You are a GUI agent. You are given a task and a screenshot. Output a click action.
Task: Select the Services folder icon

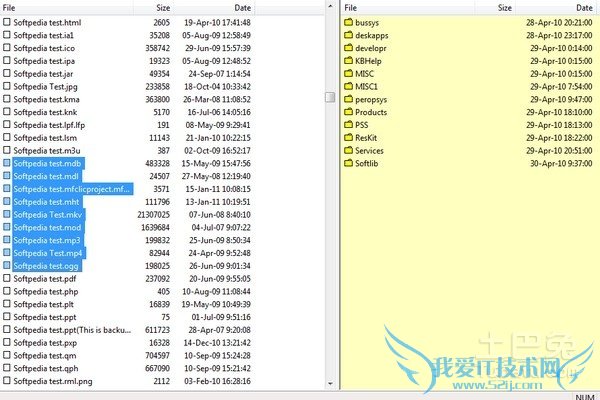[x=348, y=150]
